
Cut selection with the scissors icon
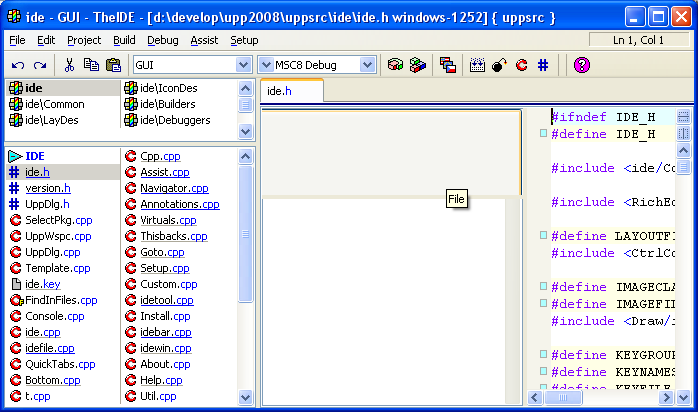[70, 65]
